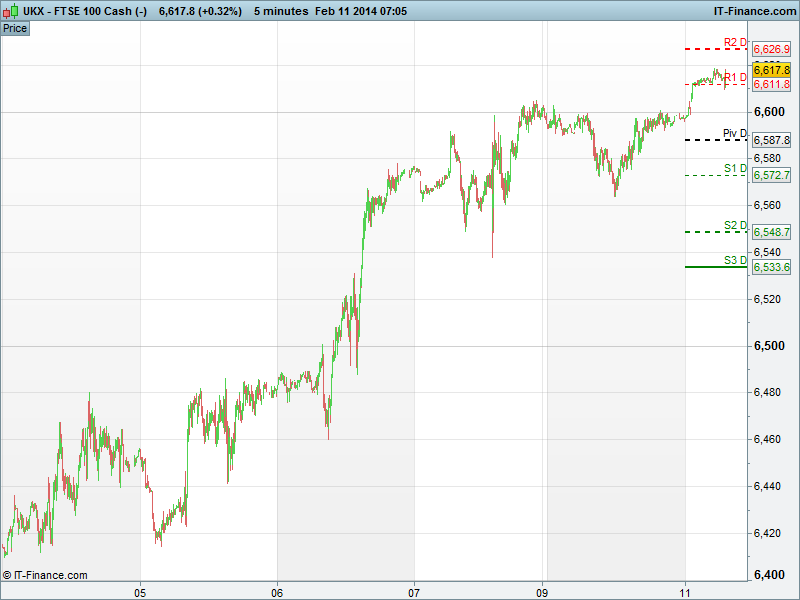Click the 07 date marker on time axis
Image resolution: width=800 pixels, height=600 pixels.
[414, 590]
